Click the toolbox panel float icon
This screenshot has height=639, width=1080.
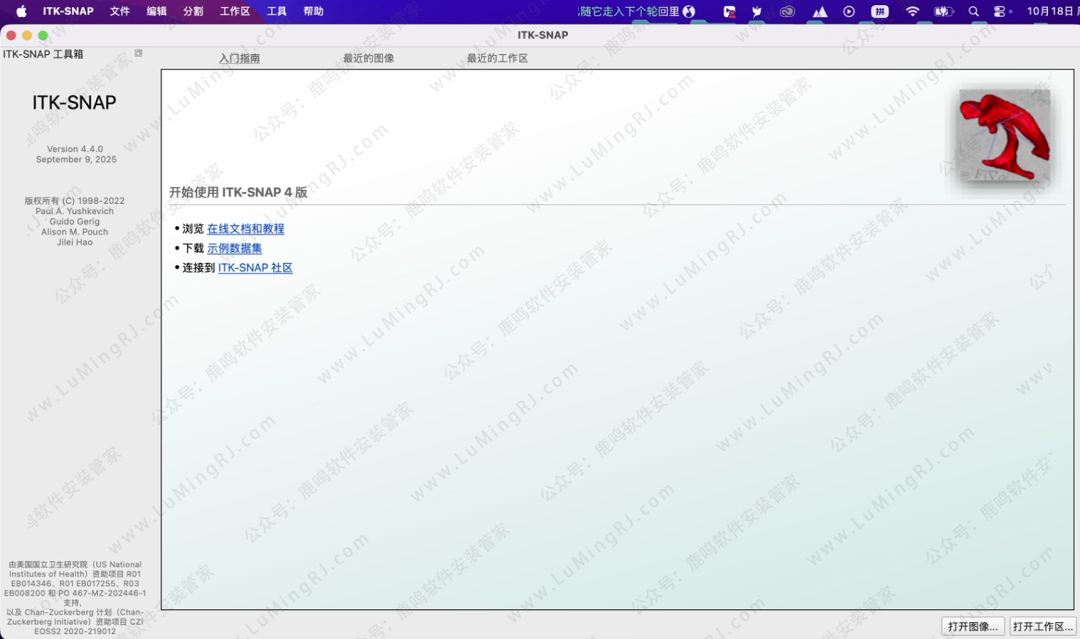click(139, 53)
